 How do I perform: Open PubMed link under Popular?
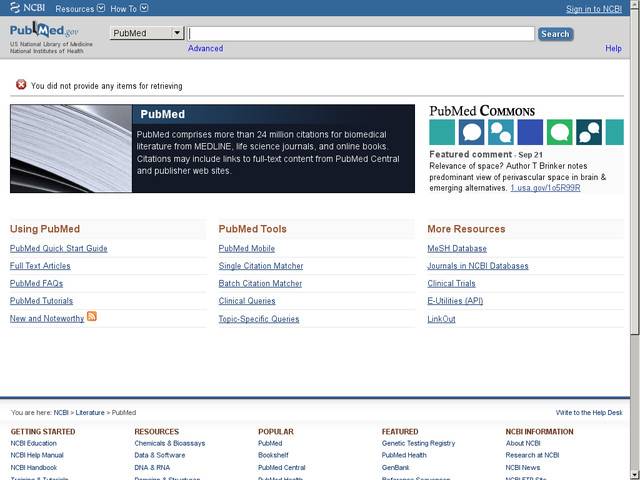tap(270, 443)
